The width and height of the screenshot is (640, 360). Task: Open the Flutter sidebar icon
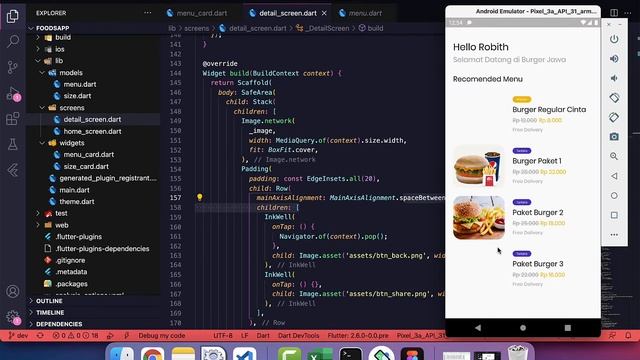(x=13, y=170)
